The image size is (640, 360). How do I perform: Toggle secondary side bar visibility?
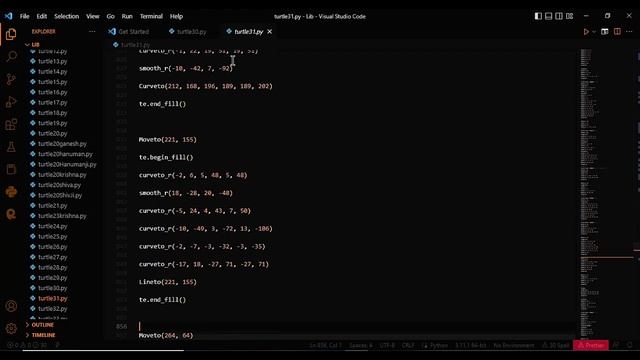coord(559,16)
